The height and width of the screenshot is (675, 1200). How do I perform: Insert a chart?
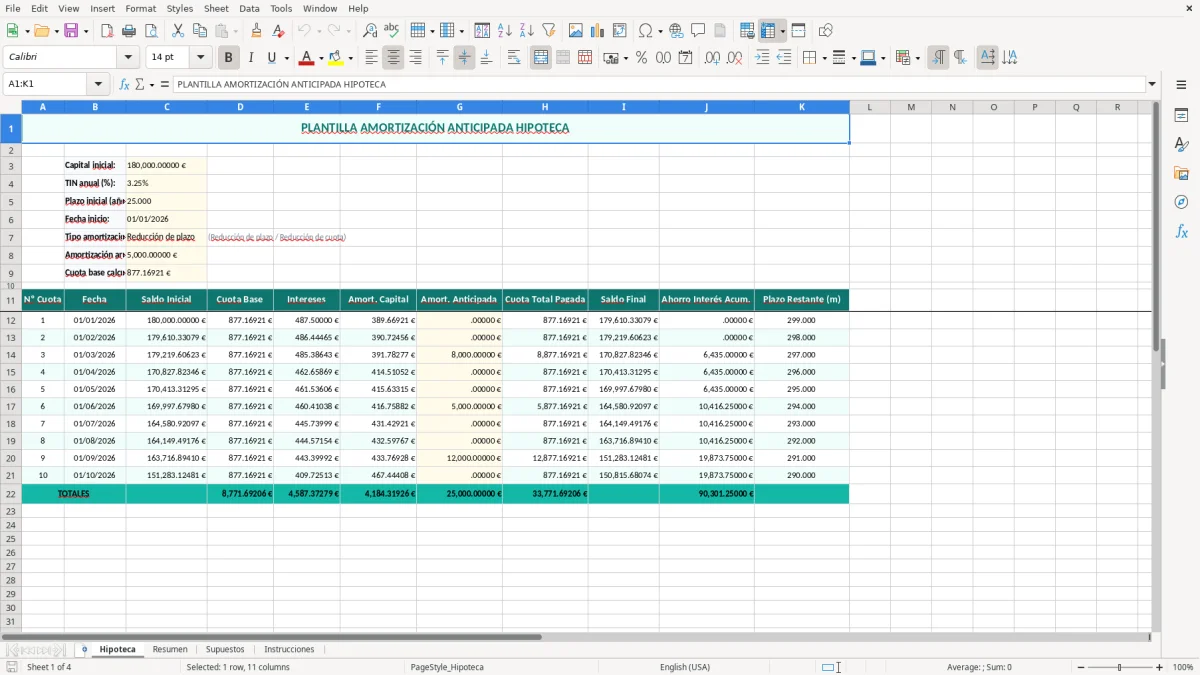pos(598,31)
